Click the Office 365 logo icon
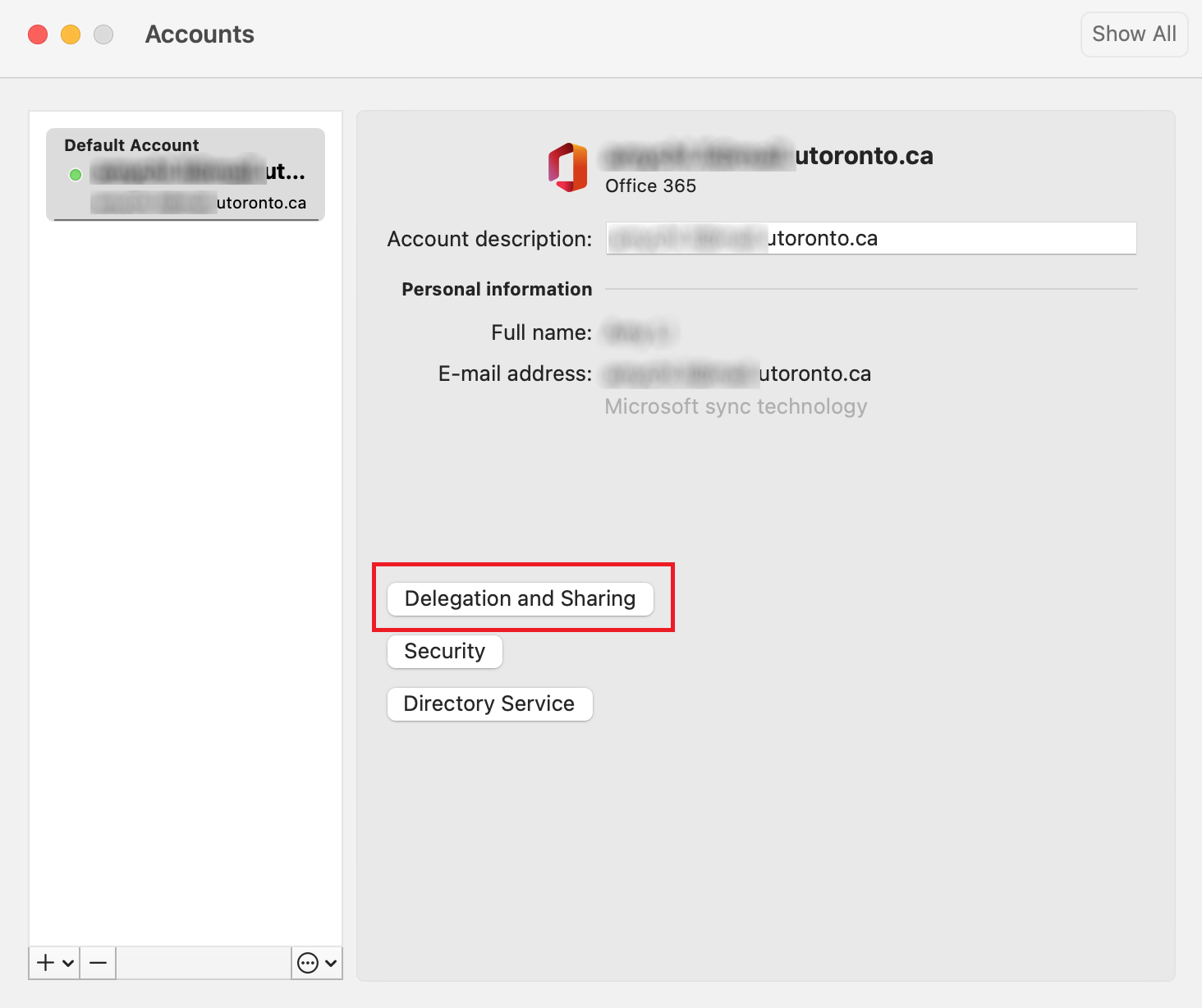The image size is (1202, 1008). coord(568,167)
